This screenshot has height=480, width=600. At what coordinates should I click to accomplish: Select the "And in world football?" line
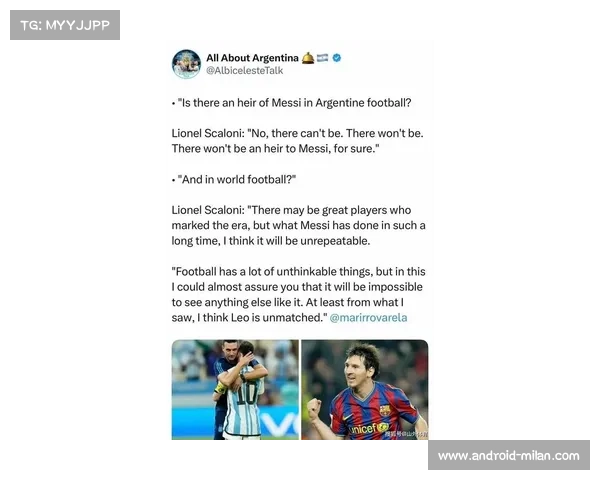click(234, 180)
